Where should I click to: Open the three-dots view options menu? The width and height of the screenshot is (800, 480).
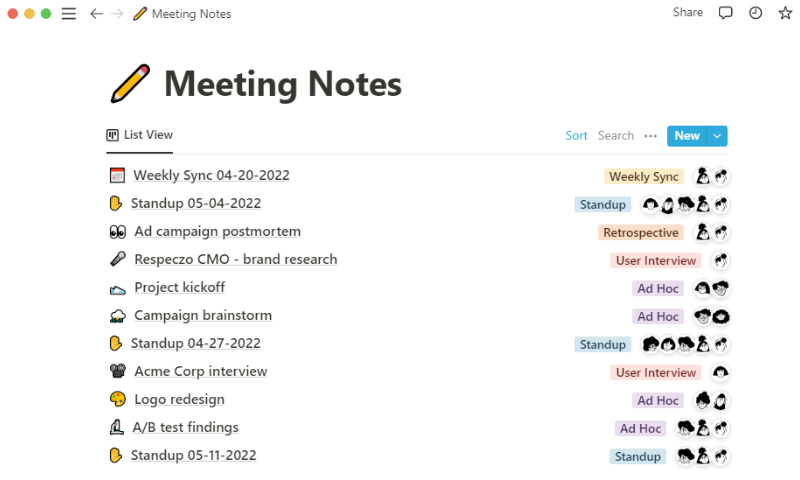[x=650, y=136]
